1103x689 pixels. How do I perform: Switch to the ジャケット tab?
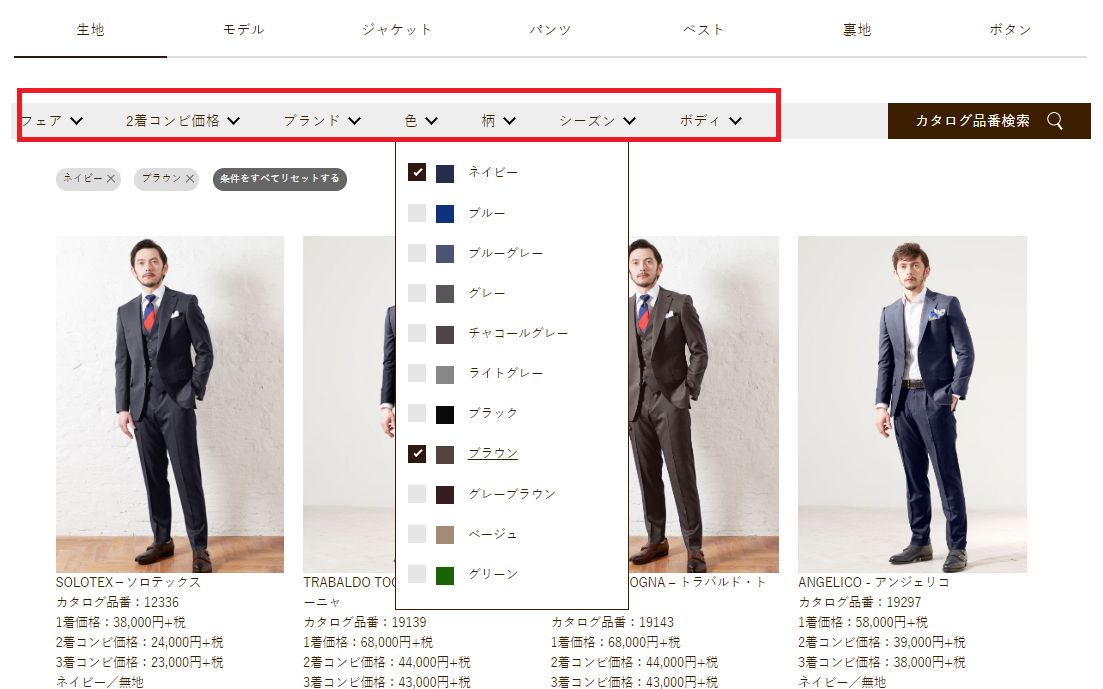(x=397, y=30)
